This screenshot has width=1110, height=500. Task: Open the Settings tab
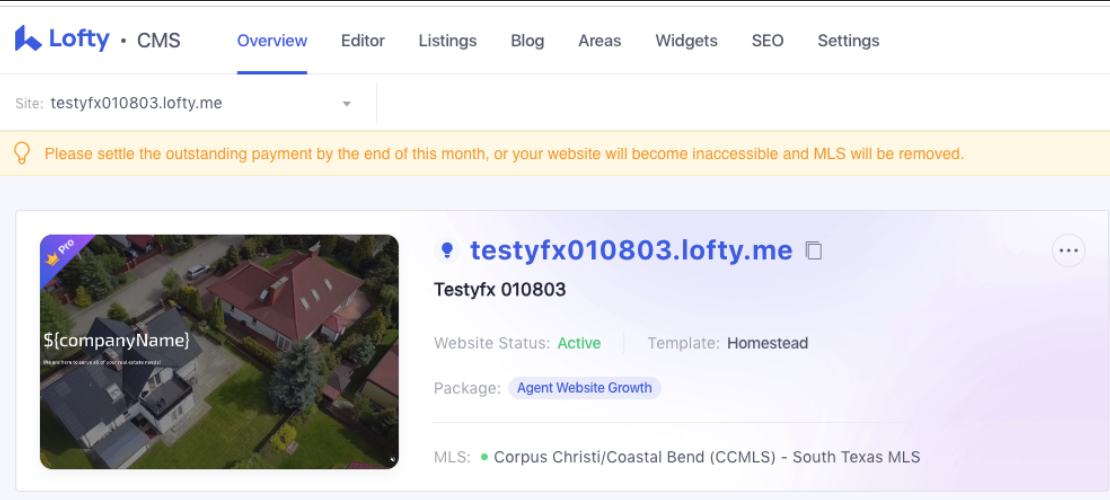848,41
